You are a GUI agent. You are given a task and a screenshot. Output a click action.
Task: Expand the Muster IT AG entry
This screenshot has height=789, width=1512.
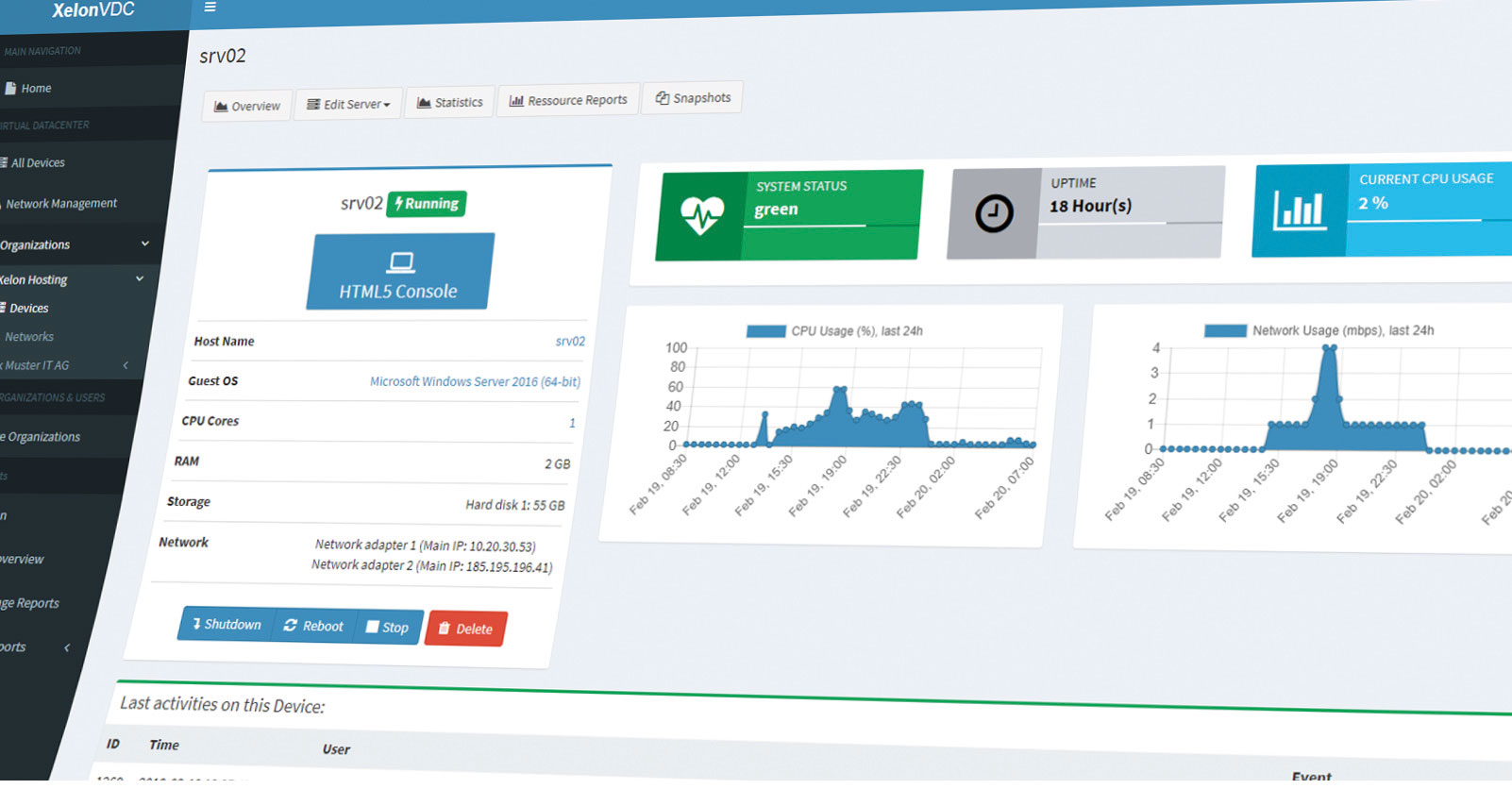click(x=126, y=365)
